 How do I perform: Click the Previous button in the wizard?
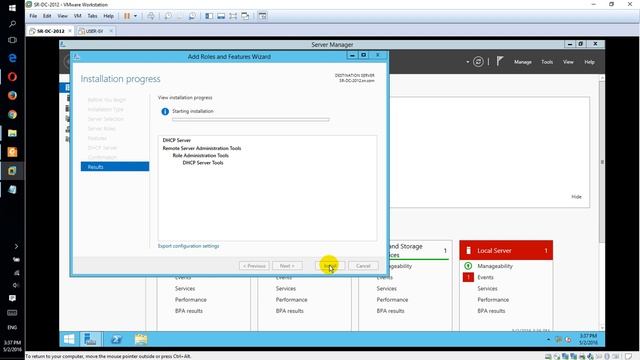pos(254,266)
